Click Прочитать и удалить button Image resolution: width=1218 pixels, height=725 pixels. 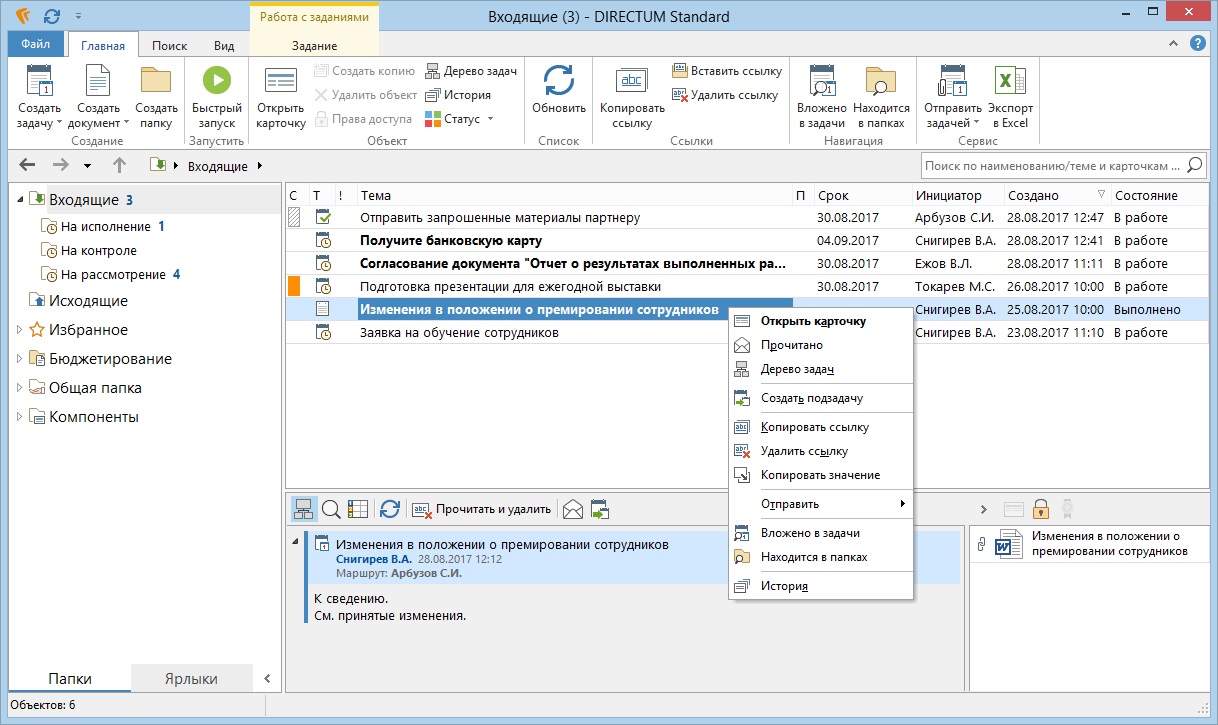click(481, 509)
